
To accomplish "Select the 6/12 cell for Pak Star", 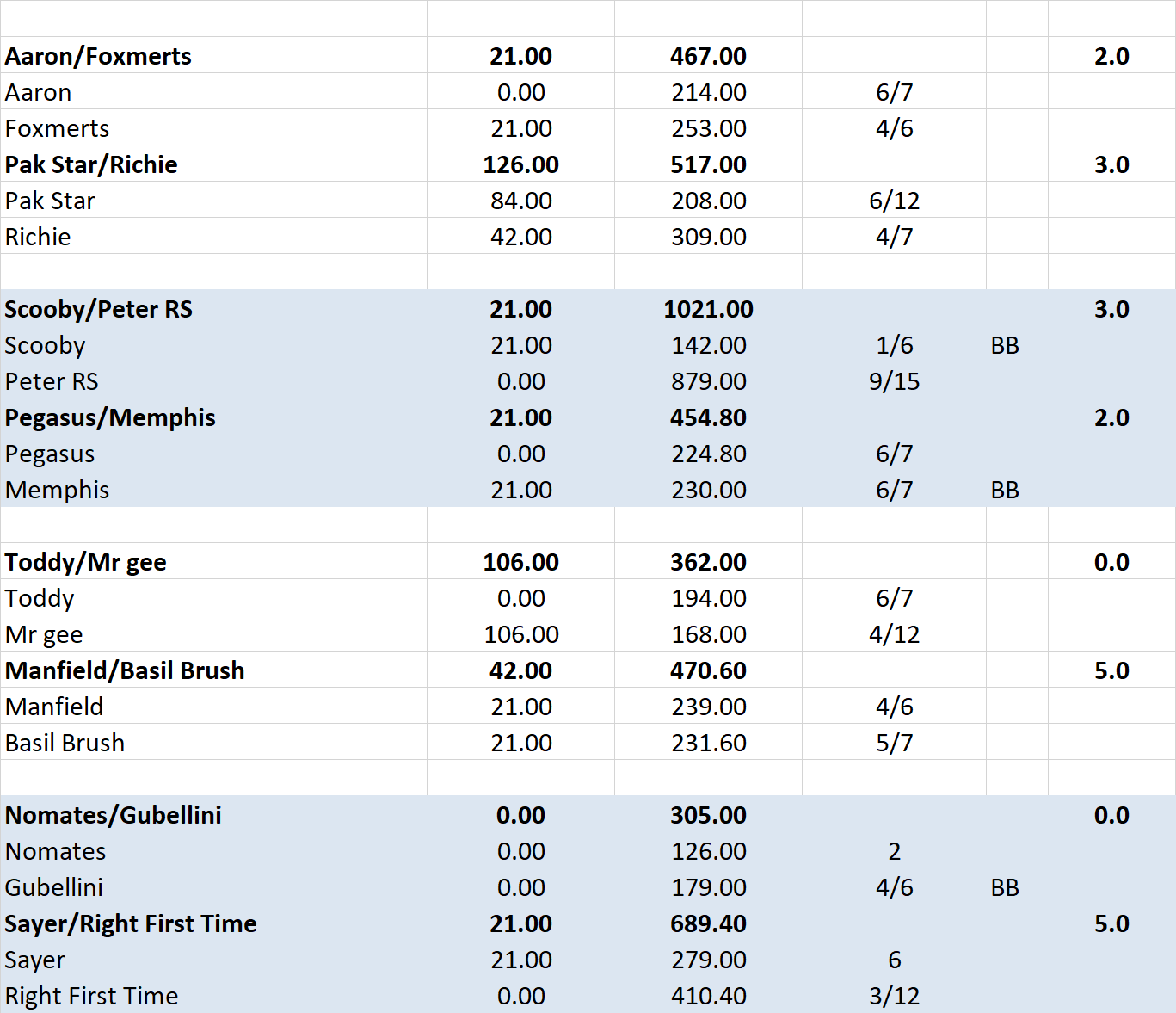I will (x=894, y=201).
